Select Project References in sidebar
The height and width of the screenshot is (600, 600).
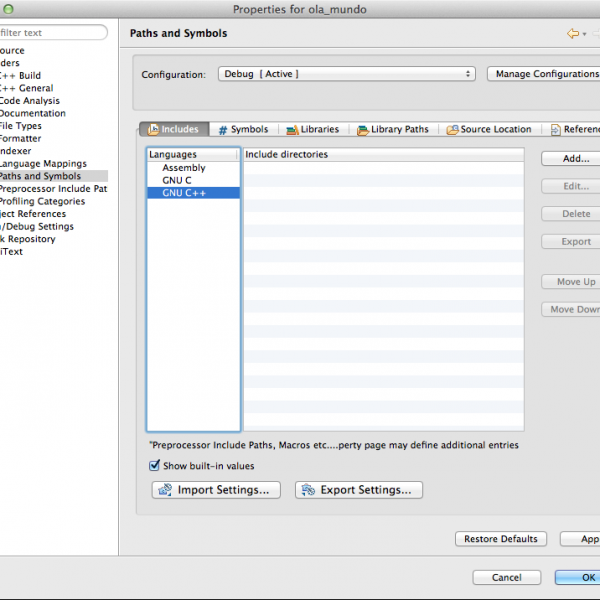(x=33, y=214)
